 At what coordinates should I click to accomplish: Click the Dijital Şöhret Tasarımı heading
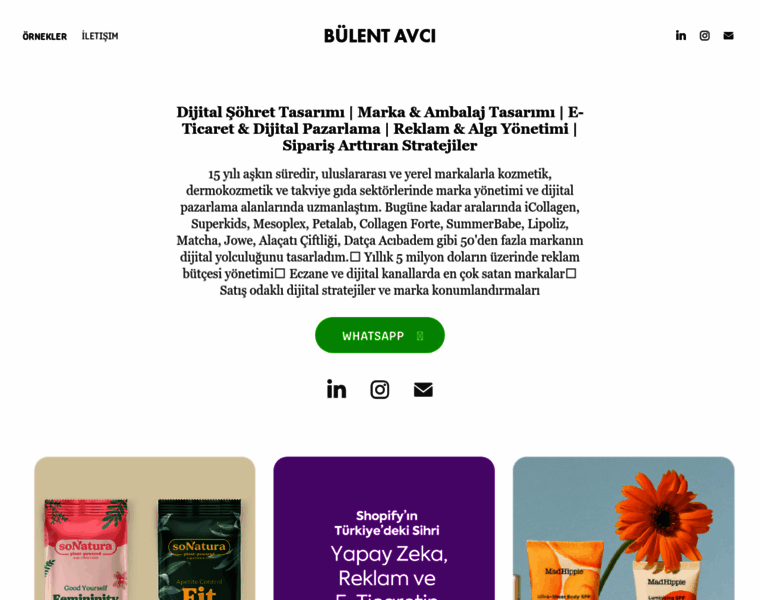point(380,128)
